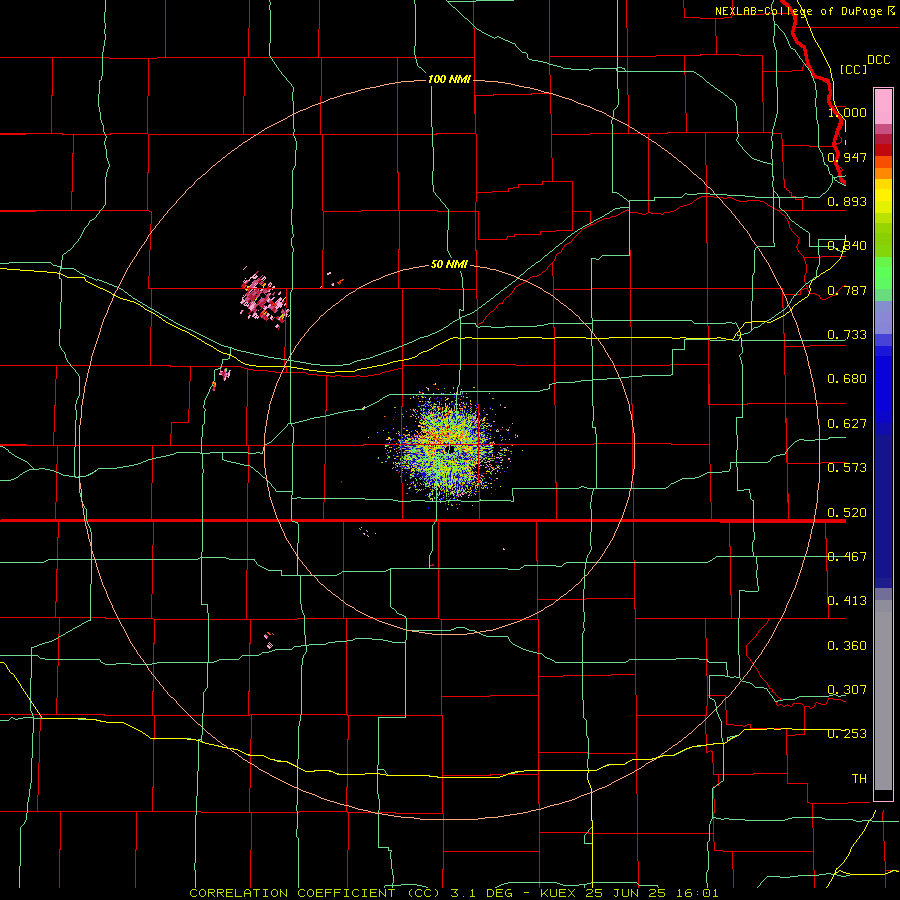Viewport: 900px width, 900px height.
Task: Click the radar site center of clutter
Action: [x=450, y=448]
